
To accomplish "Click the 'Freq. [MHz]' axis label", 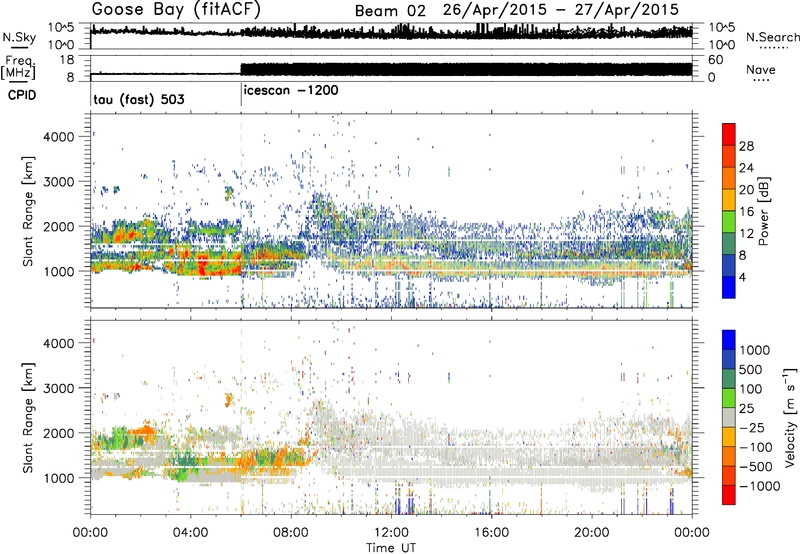I will point(19,67).
